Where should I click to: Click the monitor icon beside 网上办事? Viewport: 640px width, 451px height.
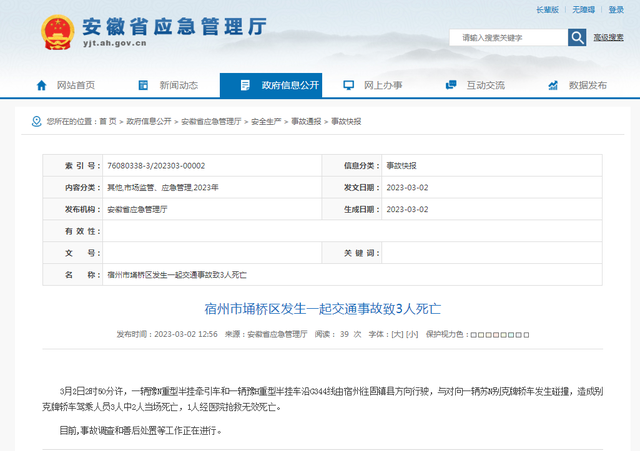coord(348,85)
